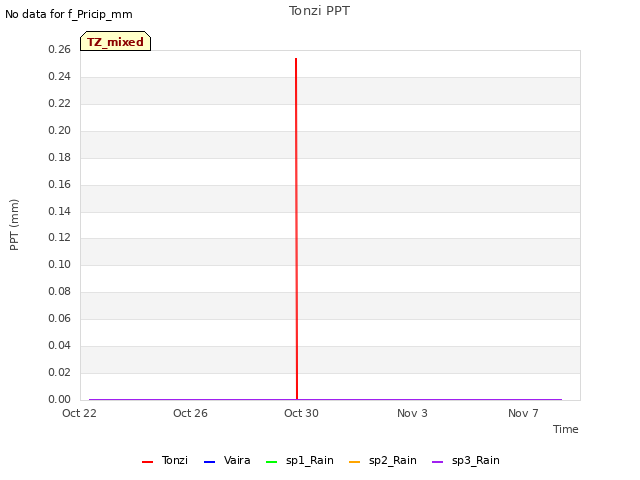Screen dimensions: 640x480
Task: Click the Oct 22 x-axis label
Action: coord(79,413)
